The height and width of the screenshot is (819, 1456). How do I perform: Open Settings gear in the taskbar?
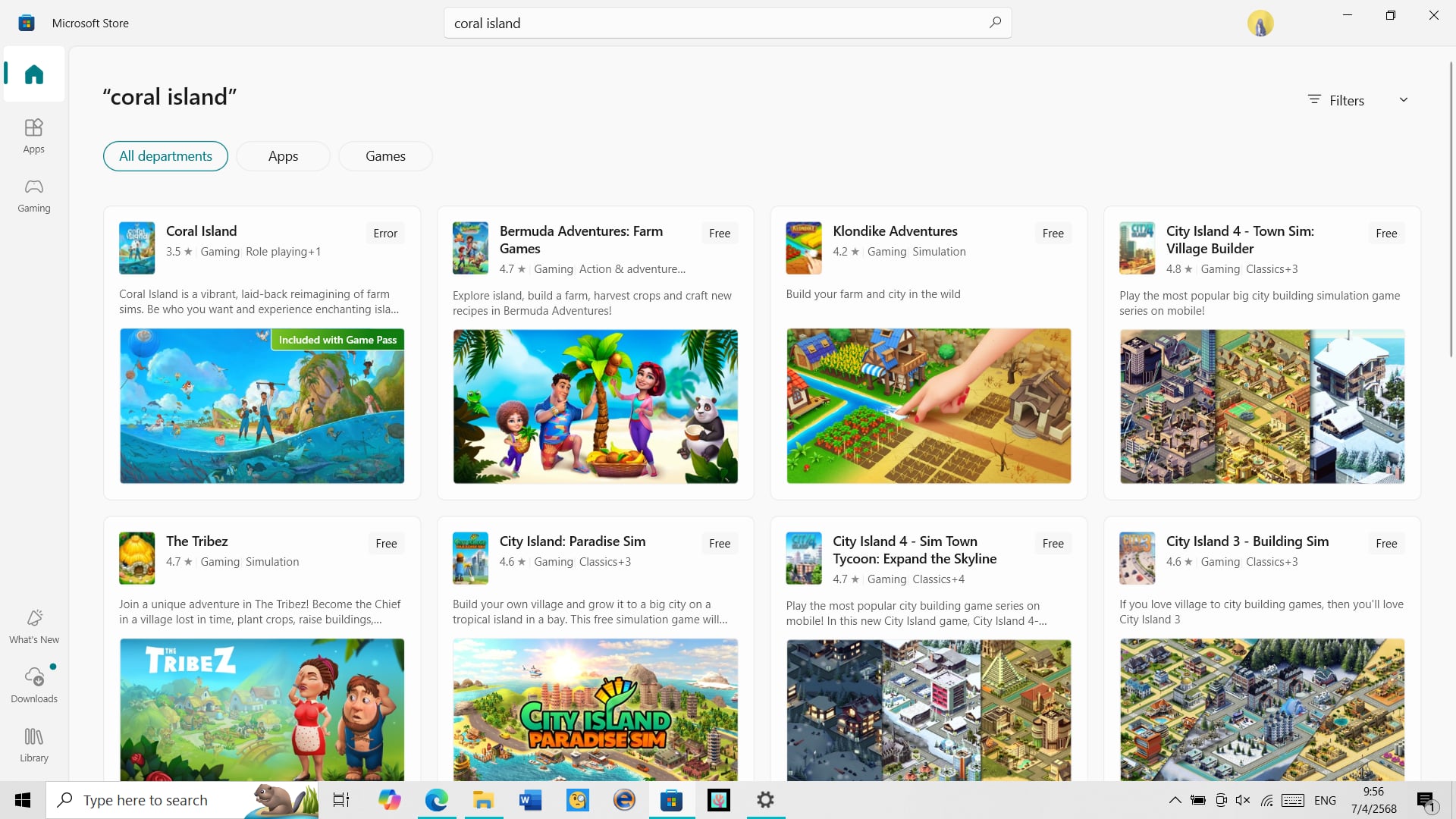(x=765, y=800)
